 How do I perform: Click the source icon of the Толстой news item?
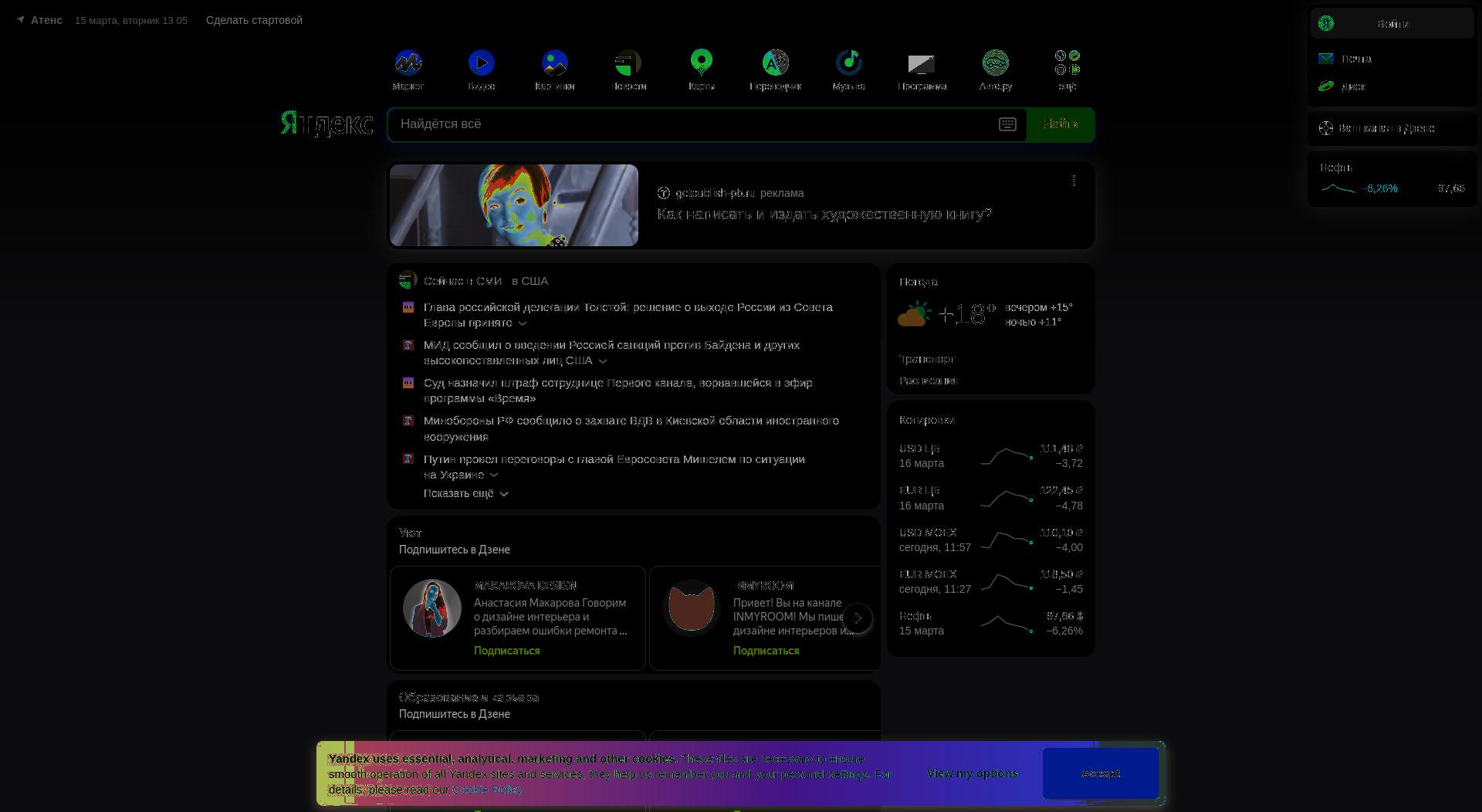[x=408, y=307]
